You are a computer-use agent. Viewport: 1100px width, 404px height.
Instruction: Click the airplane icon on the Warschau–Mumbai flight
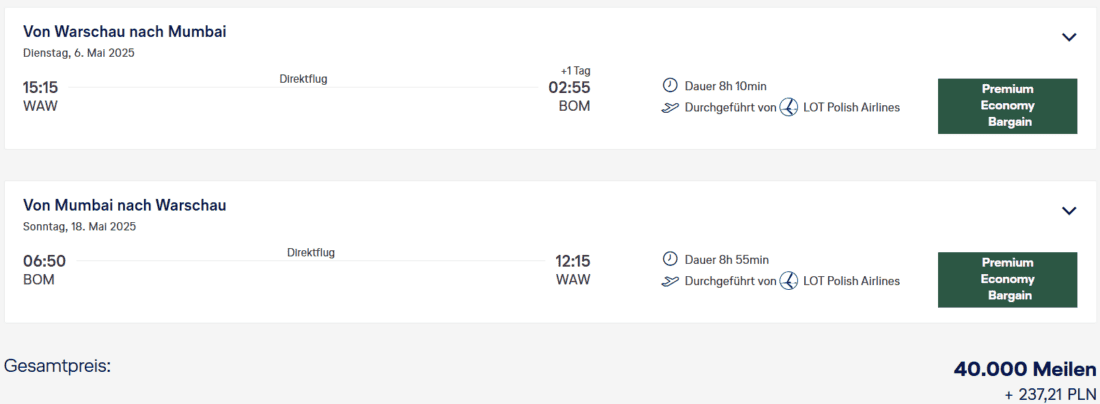point(670,107)
